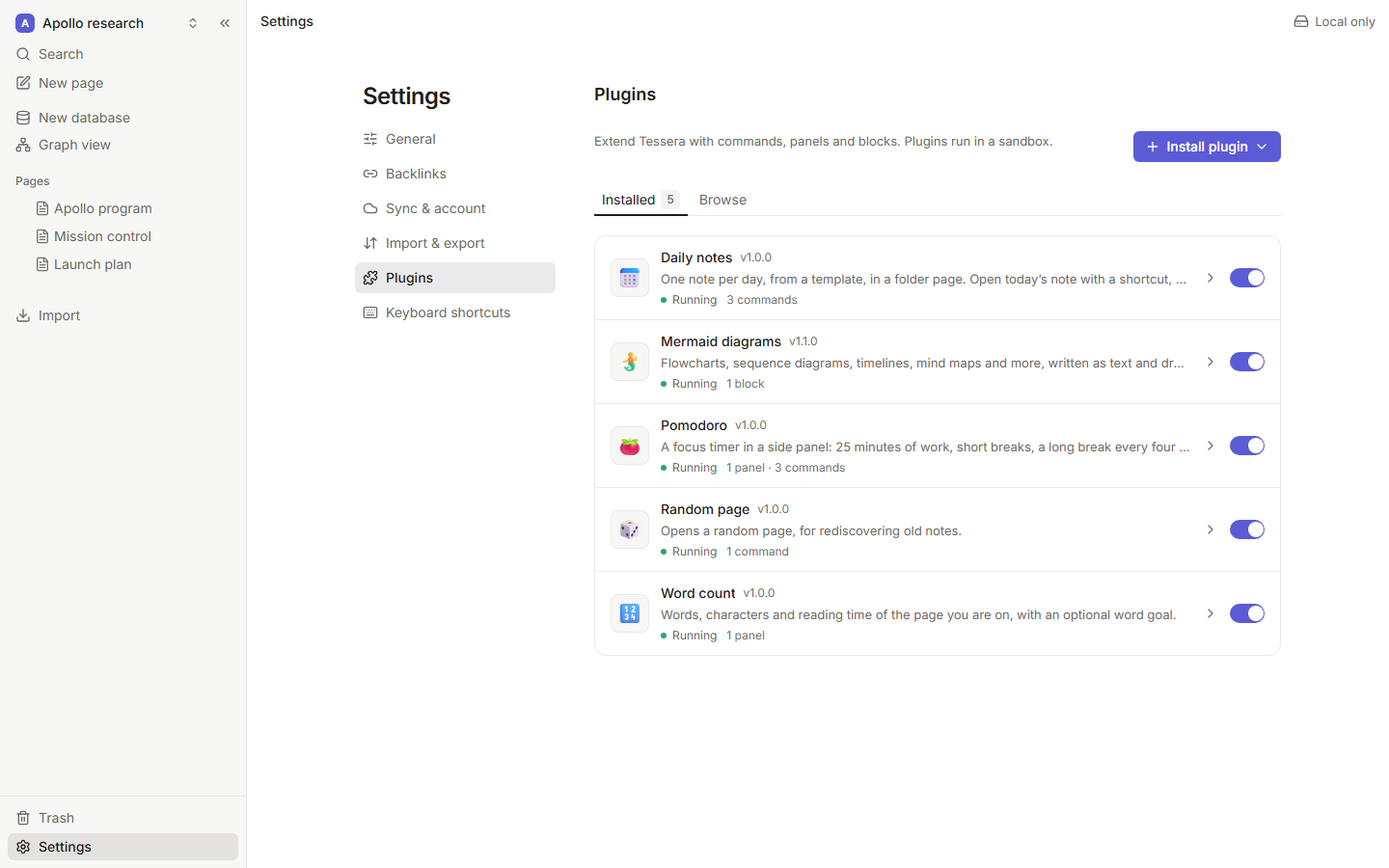Image resolution: width=1389 pixels, height=868 pixels.
Task: Click the Search magnifier icon in sidebar
Action: [x=23, y=54]
